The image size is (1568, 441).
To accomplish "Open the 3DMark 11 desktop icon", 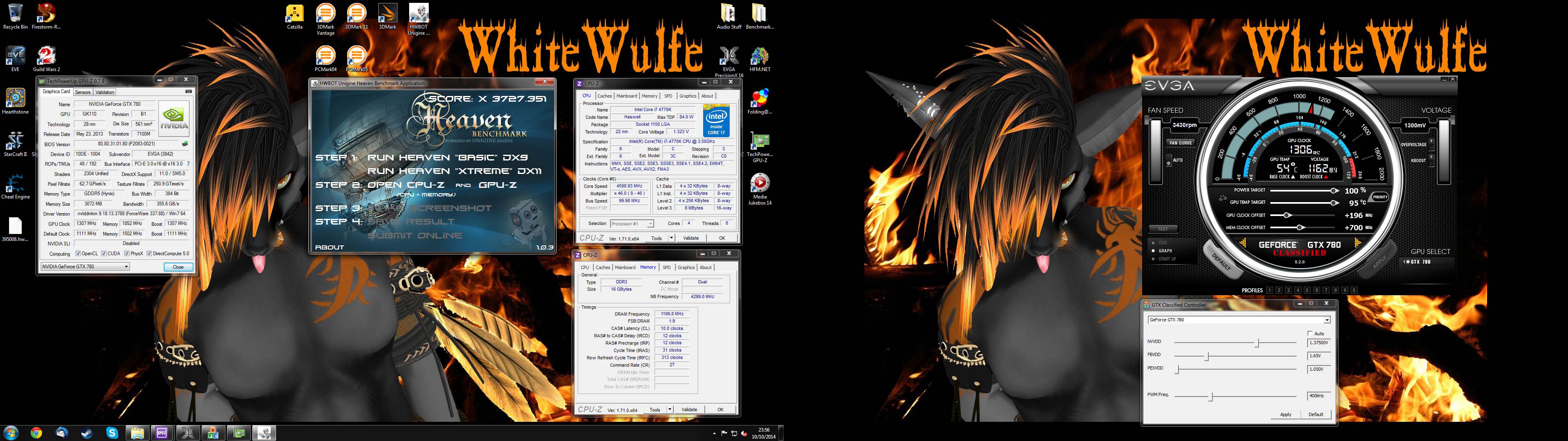I will (357, 16).
